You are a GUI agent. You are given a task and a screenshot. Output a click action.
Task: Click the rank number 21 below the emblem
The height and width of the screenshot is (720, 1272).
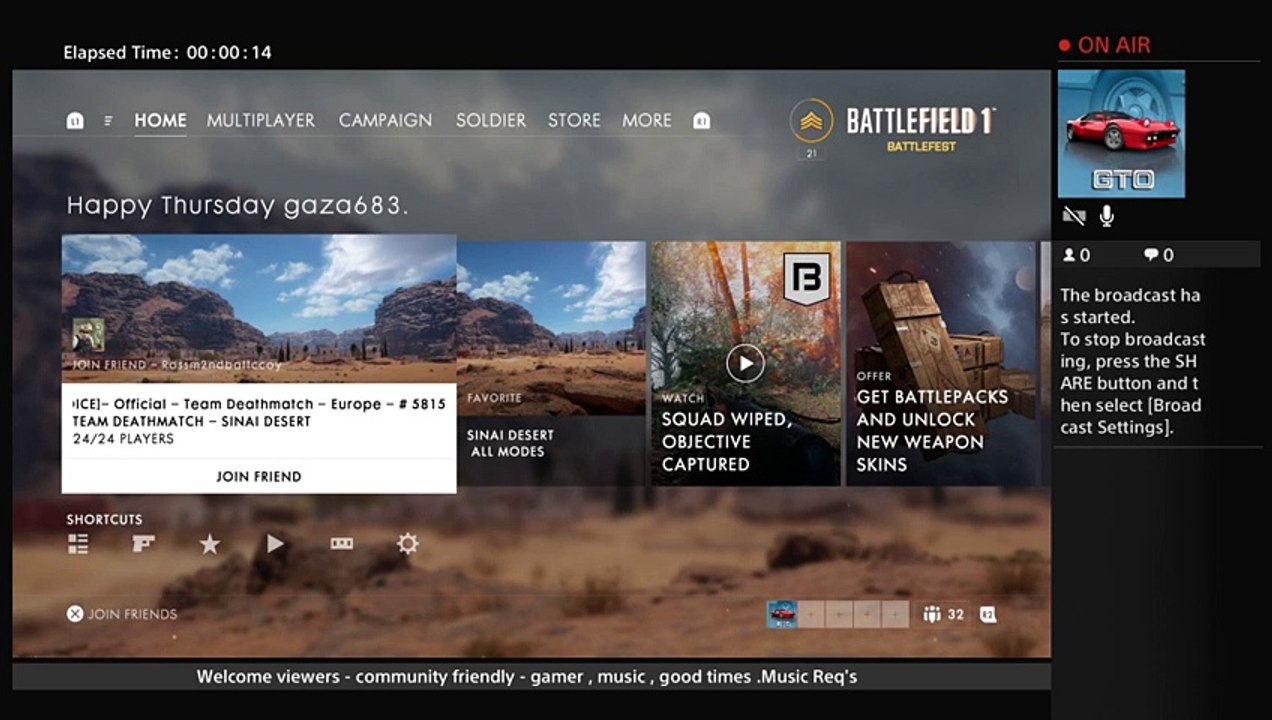click(x=811, y=153)
